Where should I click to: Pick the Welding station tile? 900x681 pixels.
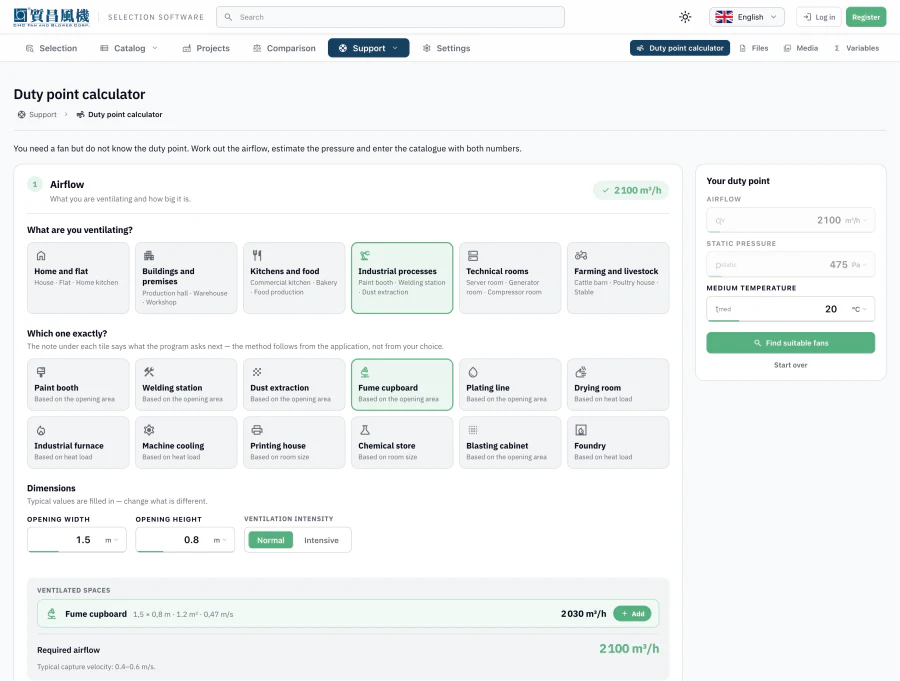point(186,385)
